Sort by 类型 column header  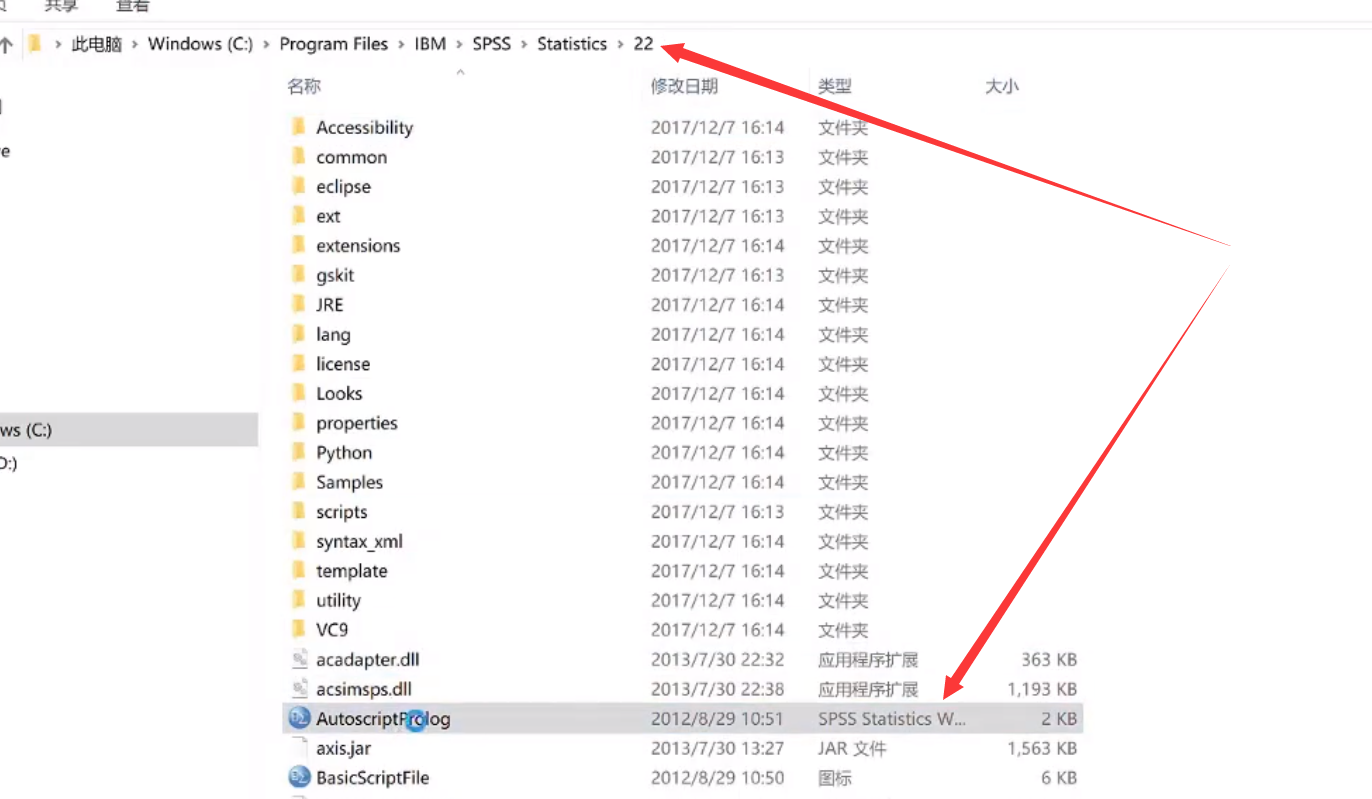pyautogui.click(x=835, y=86)
